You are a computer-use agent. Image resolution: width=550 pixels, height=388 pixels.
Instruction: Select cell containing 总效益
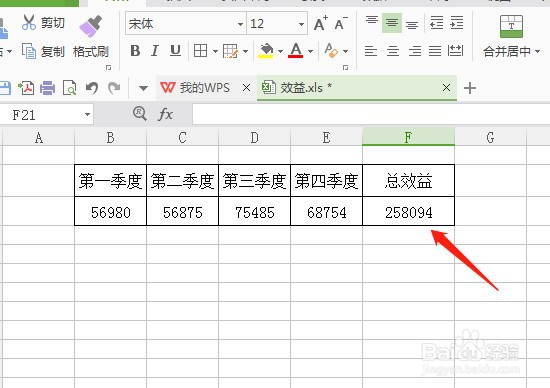coord(408,181)
